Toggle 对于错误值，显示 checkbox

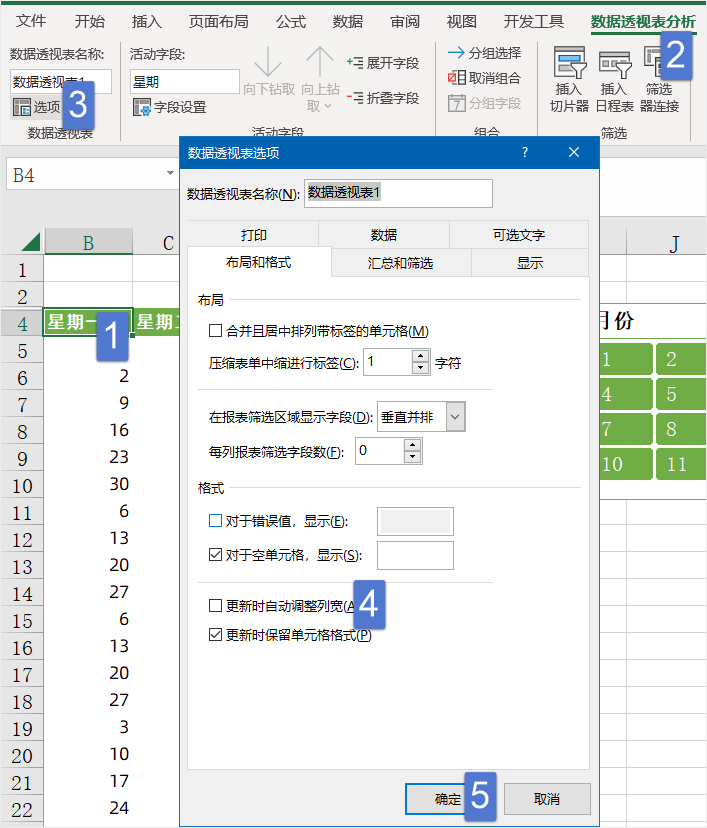point(215,521)
